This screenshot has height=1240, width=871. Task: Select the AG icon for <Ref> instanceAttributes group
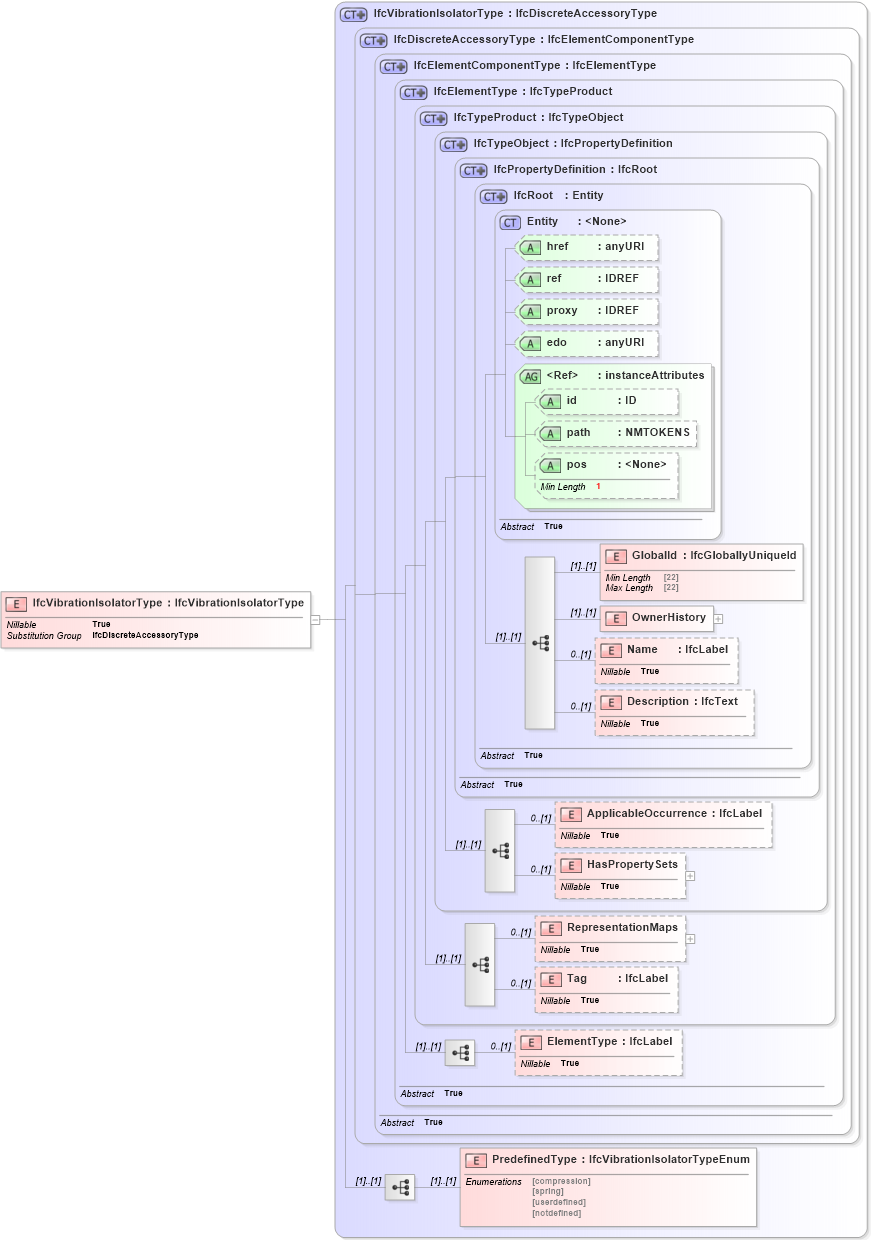[531, 375]
